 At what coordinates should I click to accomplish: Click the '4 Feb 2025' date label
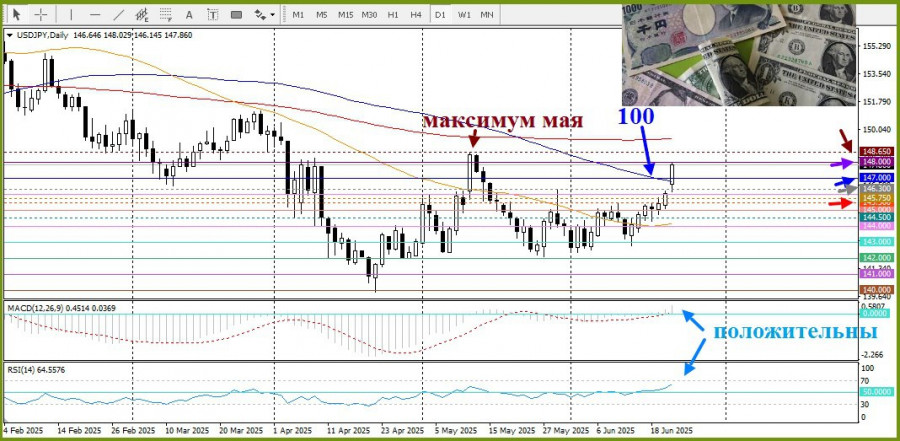point(23,430)
